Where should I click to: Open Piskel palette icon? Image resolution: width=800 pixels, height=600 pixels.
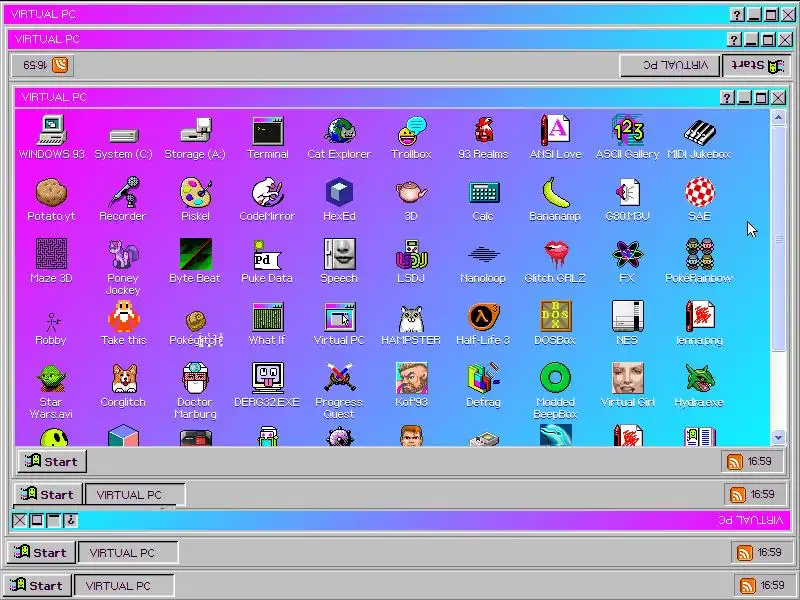tap(195, 192)
